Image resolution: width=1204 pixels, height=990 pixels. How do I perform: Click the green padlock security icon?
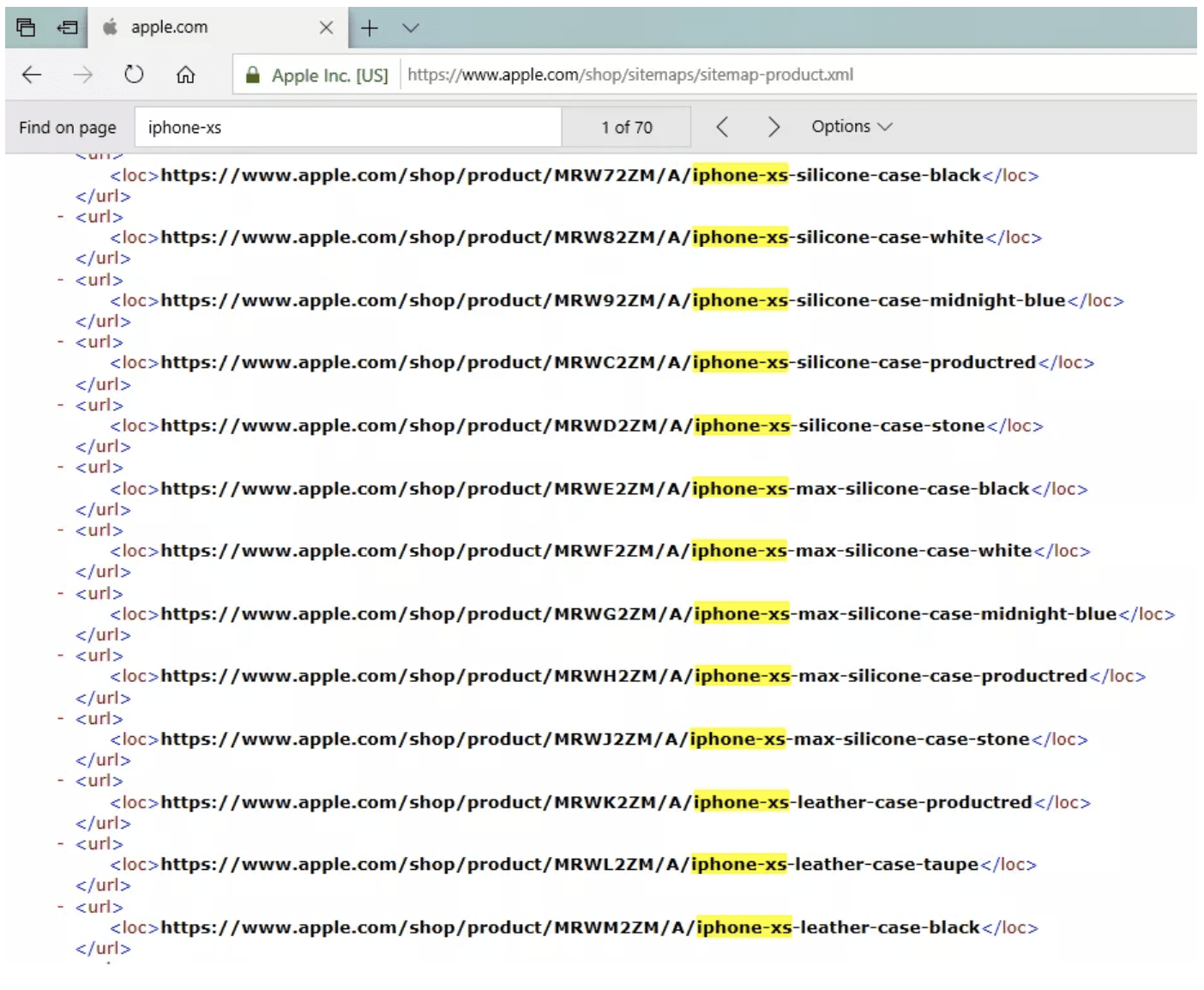(x=252, y=75)
